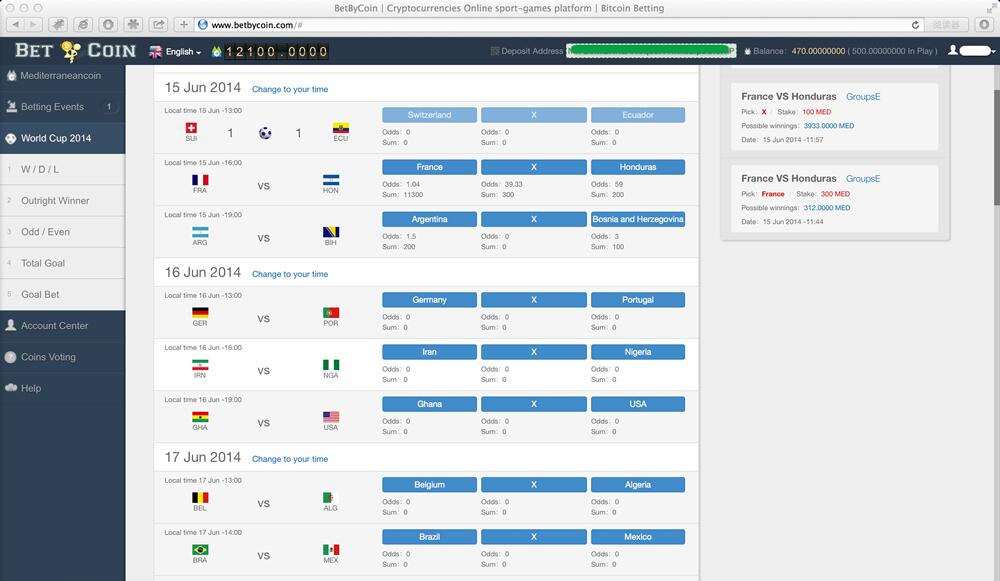Switch to Goal Bet tab
The height and width of the screenshot is (581, 1000).
tap(62, 294)
